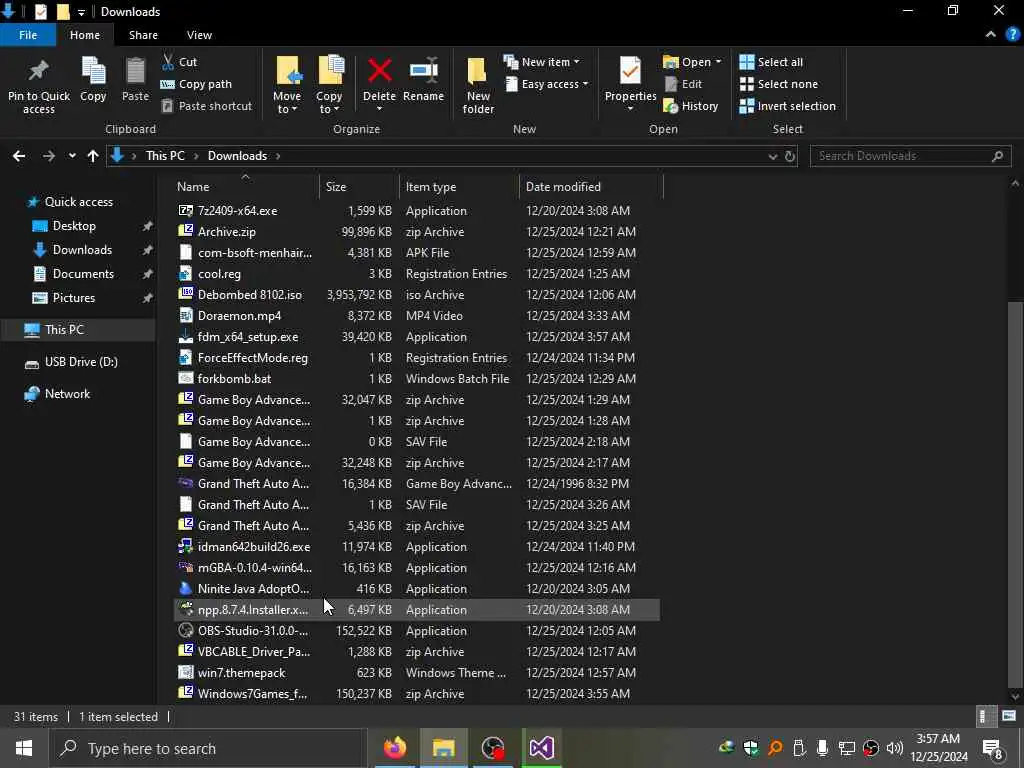The width and height of the screenshot is (1024, 768).
Task: Click the red Delete icon
Action: 379,71
